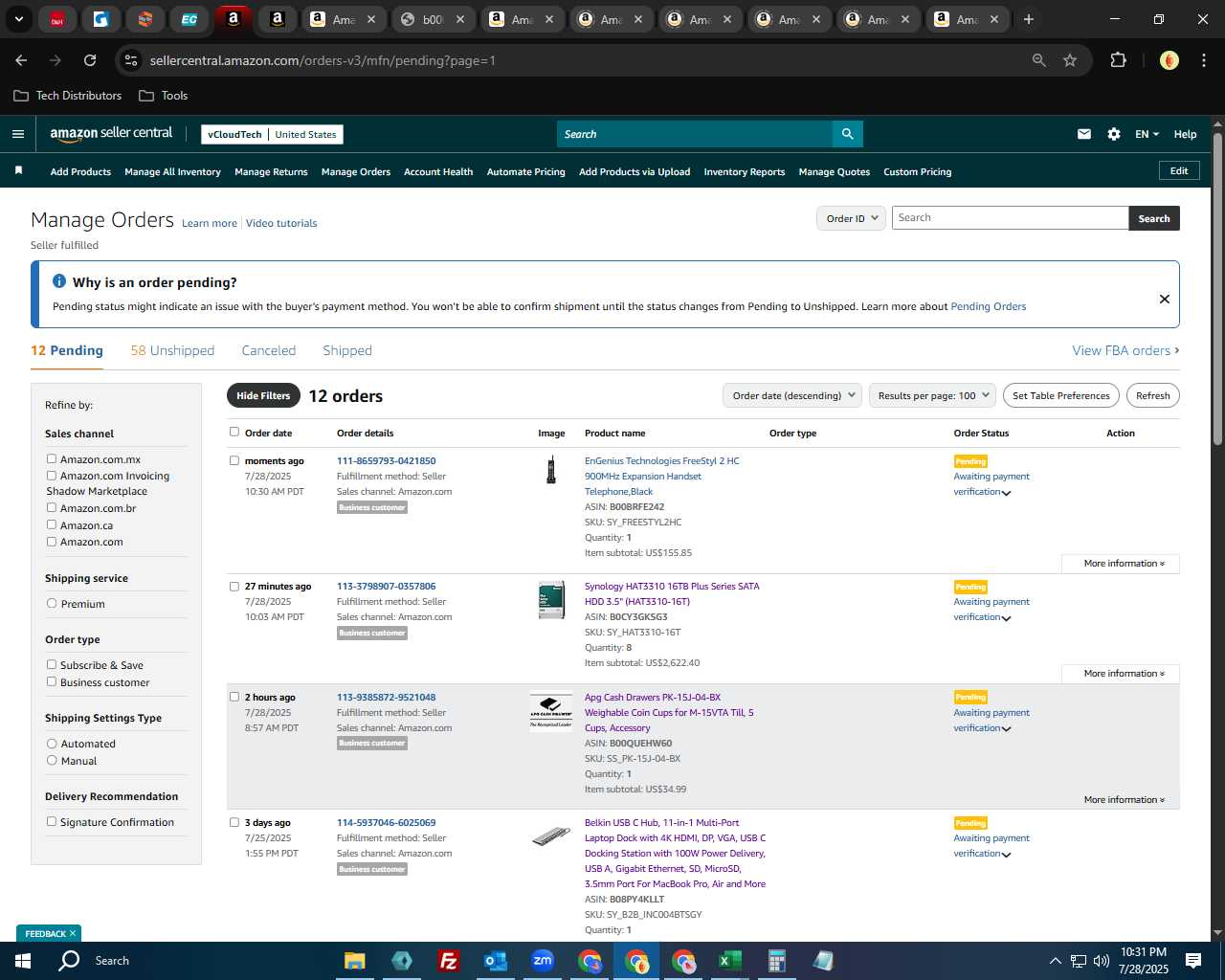Click the Edit button in nav bar
1225x980 pixels.
(x=1179, y=171)
